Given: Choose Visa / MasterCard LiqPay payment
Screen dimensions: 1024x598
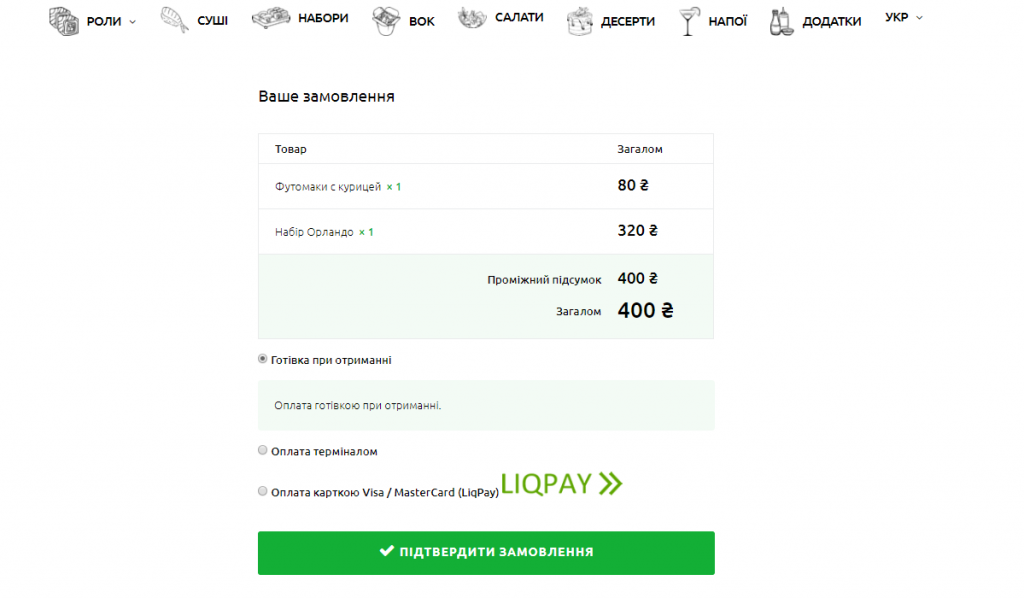Looking at the screenshot, I should (263, 492).
